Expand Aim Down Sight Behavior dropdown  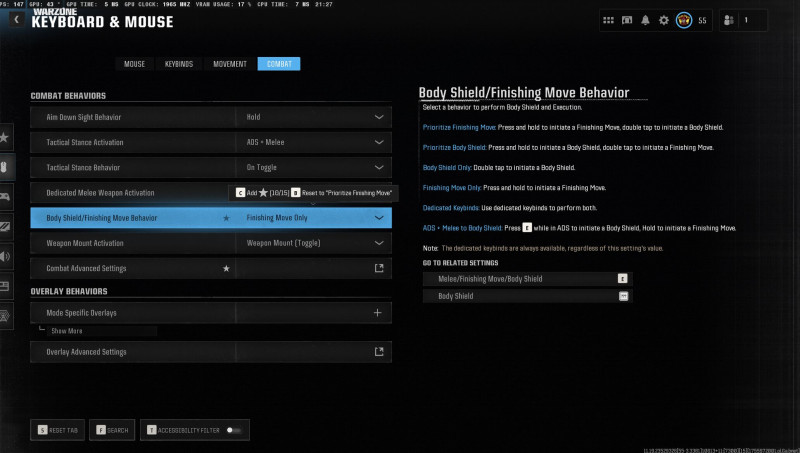379,117
